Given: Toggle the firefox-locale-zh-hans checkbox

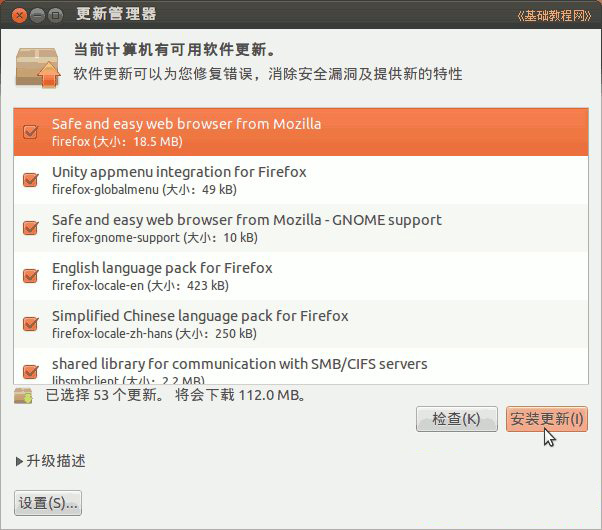Looking at the screenshot, I should [30, 323].
